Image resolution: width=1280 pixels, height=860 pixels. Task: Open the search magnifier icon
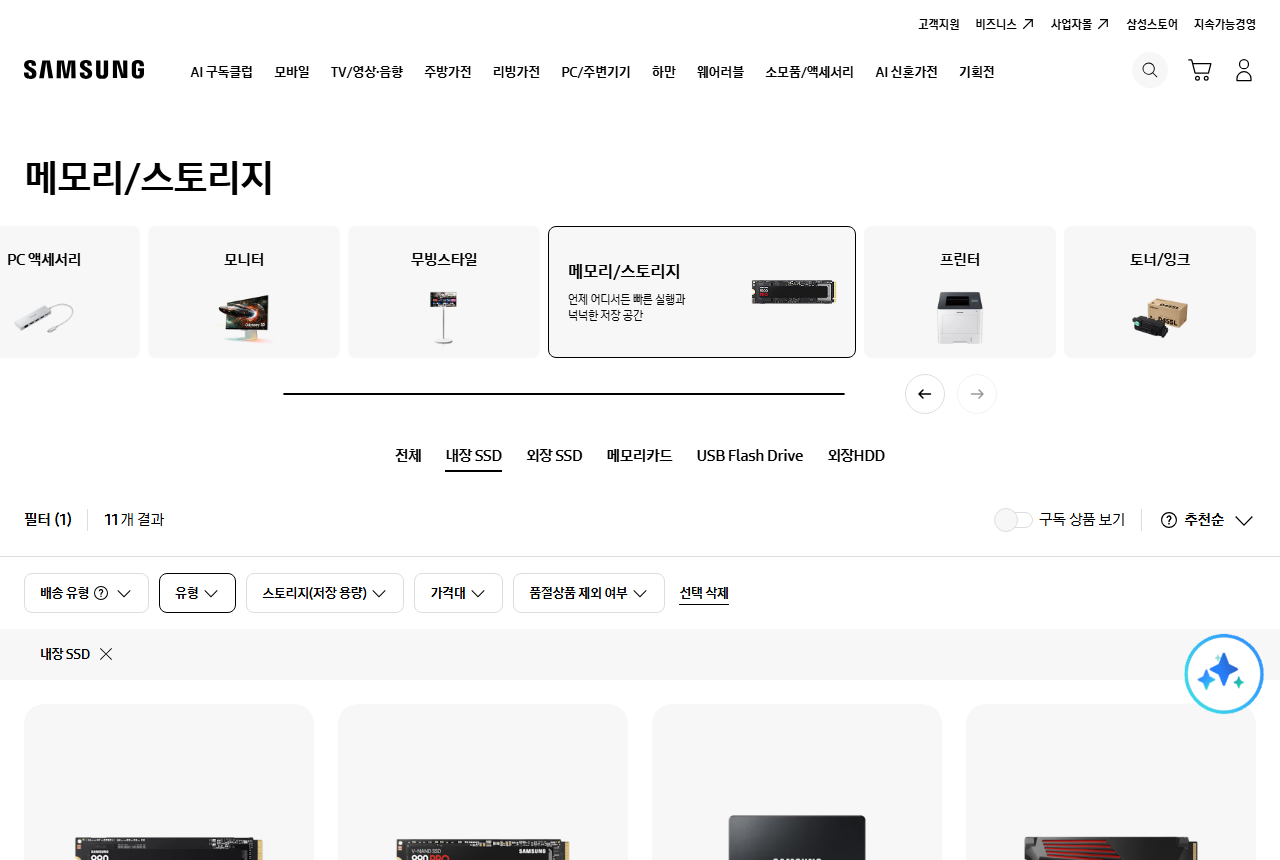pos(1150,70)
